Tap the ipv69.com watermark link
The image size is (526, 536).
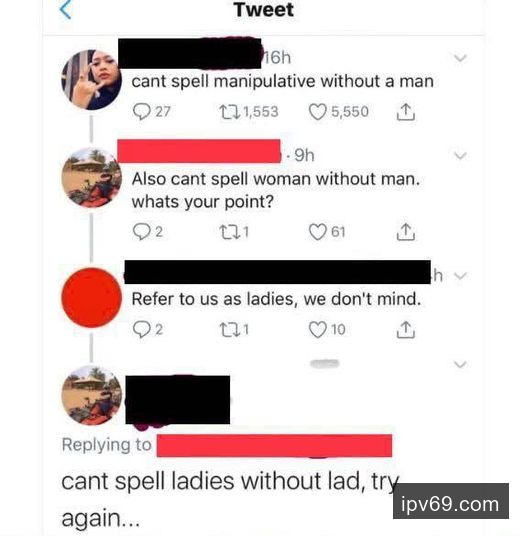click(450, 505)
